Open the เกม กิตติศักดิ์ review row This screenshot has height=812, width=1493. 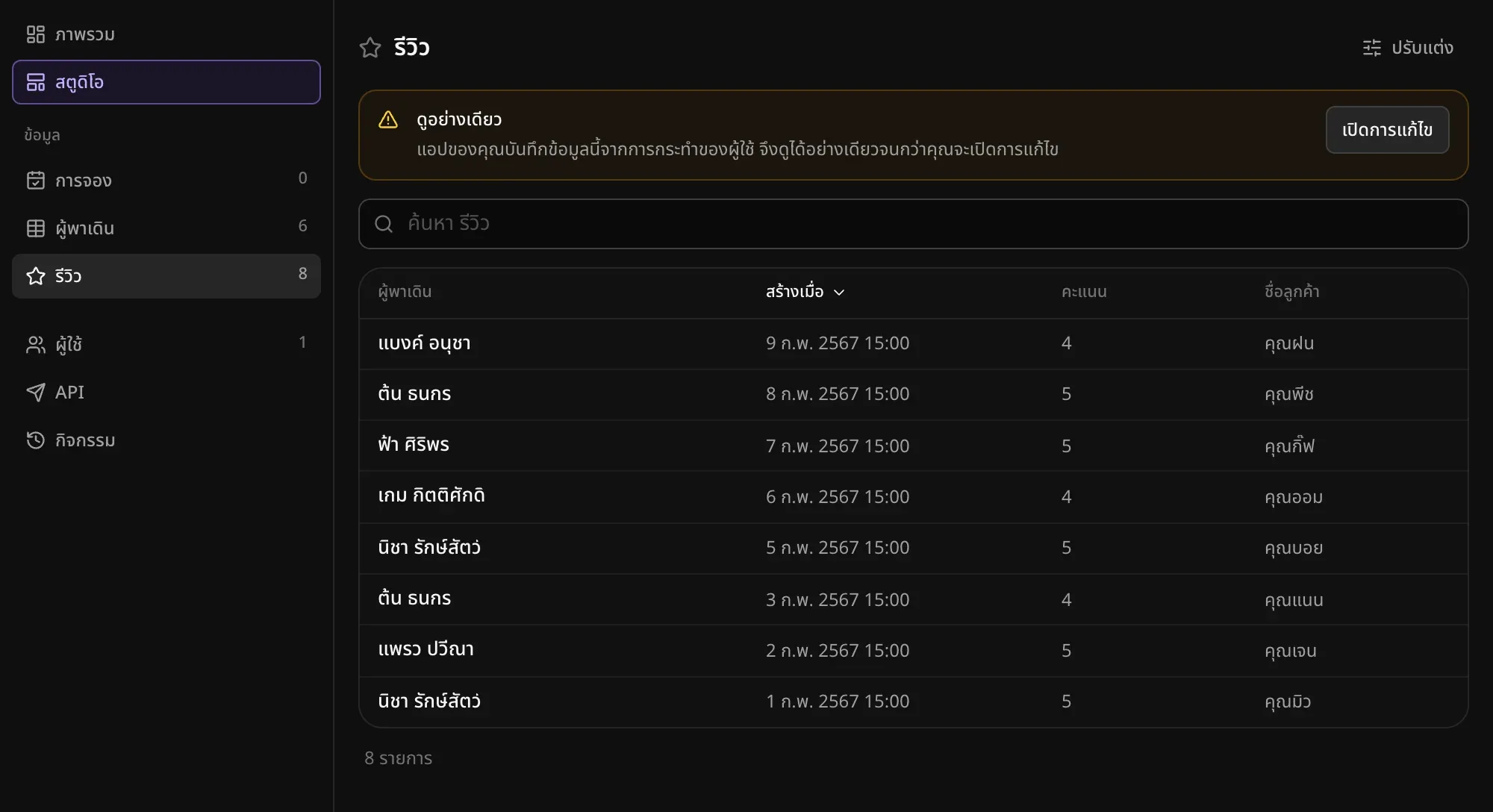click(913, 496)
